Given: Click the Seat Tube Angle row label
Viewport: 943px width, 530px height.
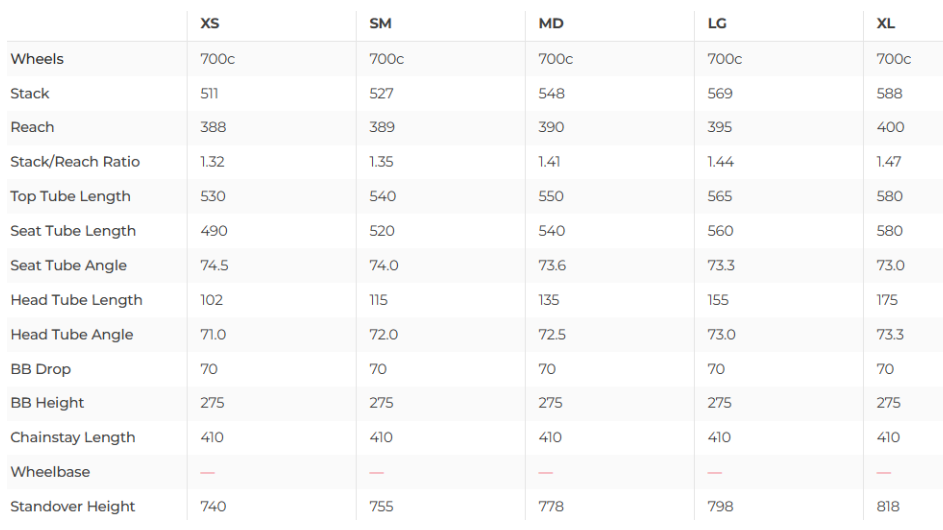Looking at the screenshot, I should [x=69, y=266].
